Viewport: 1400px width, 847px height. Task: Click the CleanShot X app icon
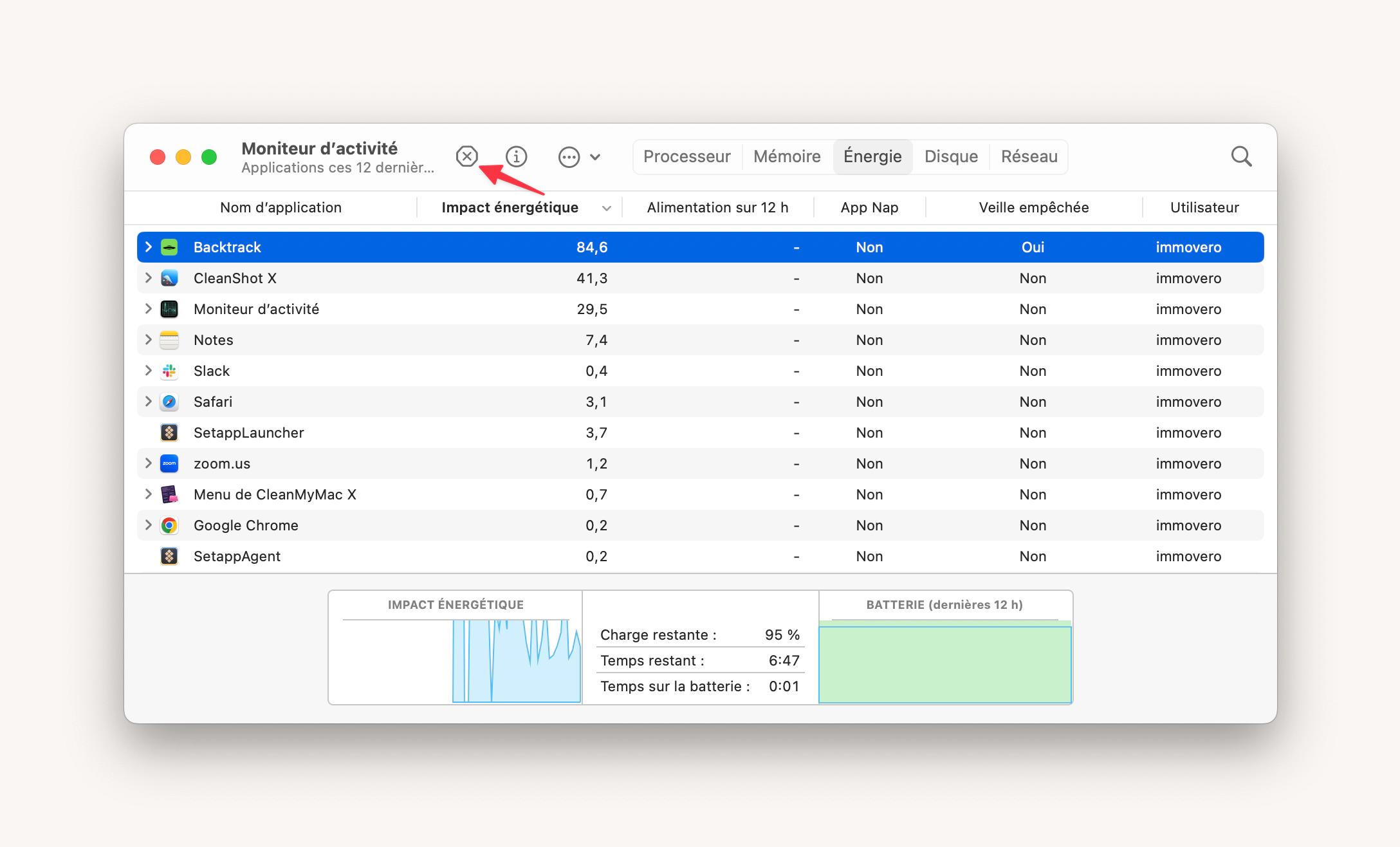coord(169,278)
